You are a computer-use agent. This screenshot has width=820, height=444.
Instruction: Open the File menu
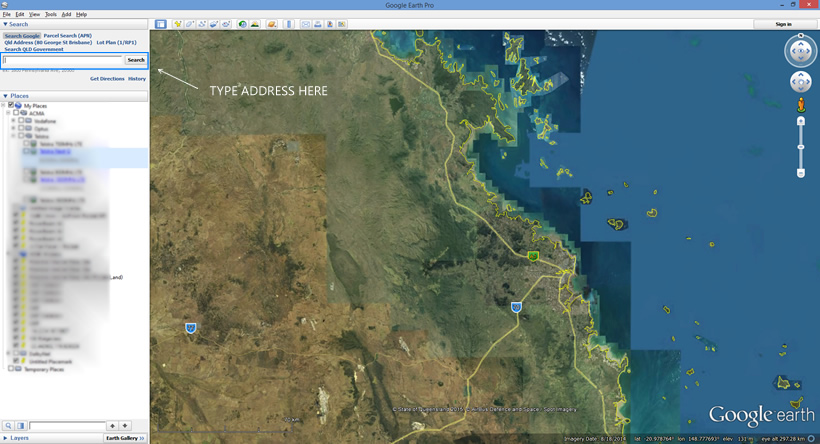[6, 15]
